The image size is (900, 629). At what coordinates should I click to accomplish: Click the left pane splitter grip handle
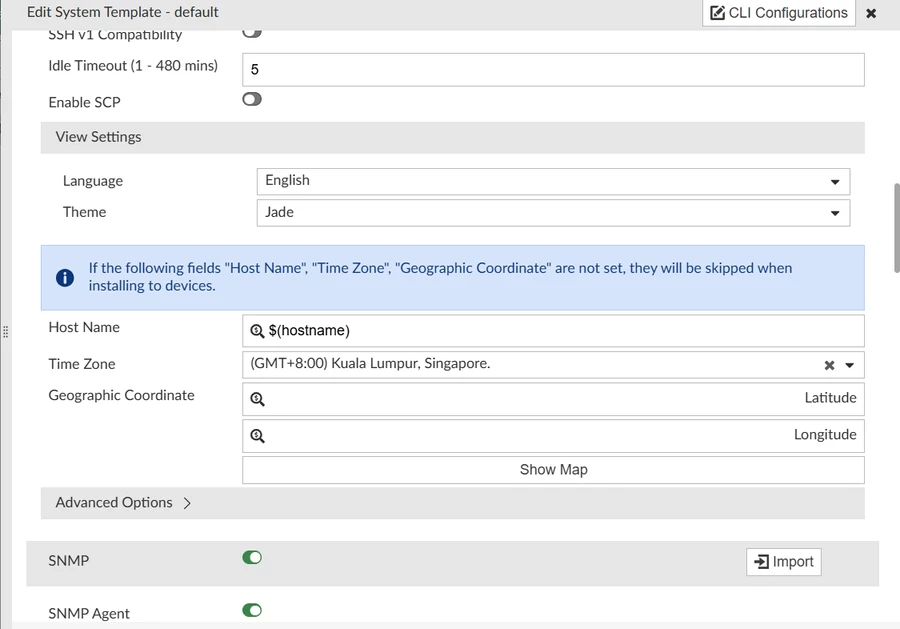pos(6,332)
